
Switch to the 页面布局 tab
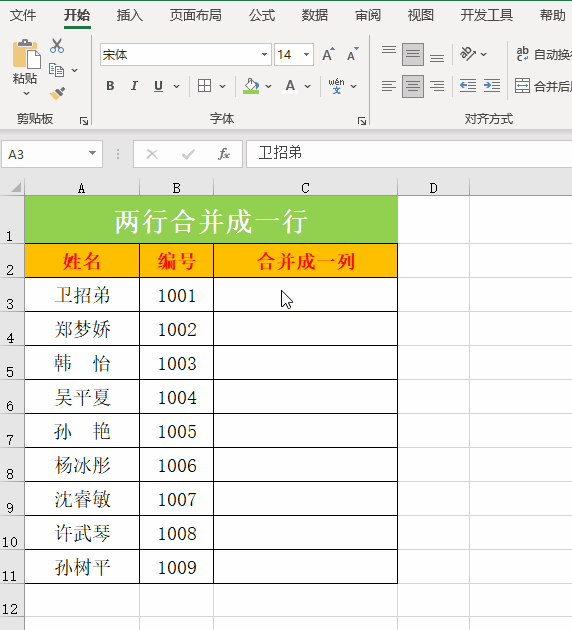(195, 15)
